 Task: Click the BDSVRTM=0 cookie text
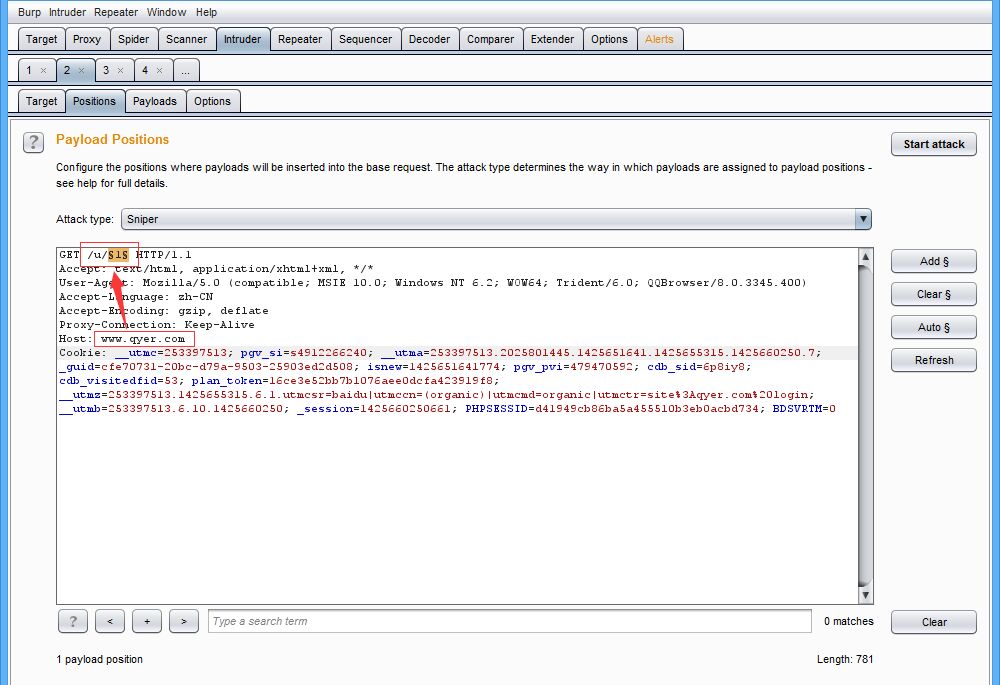(x=804, y=409)
